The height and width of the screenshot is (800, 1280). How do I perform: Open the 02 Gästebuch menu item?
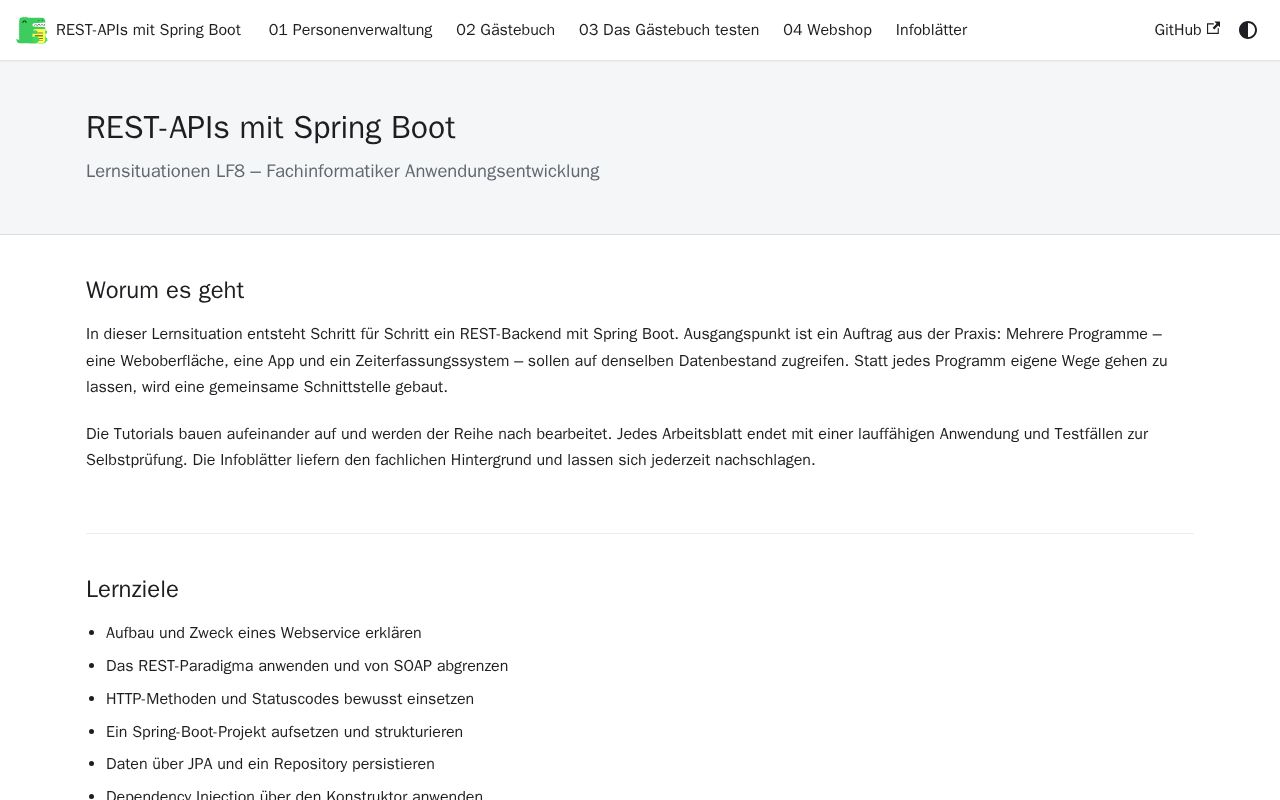pyautogui.click(x=505, y=30)
